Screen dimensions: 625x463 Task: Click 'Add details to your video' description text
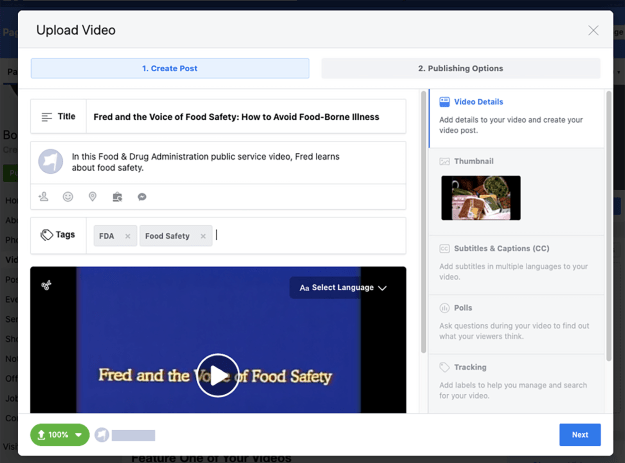pyautogui.click(x=511, y=125)
